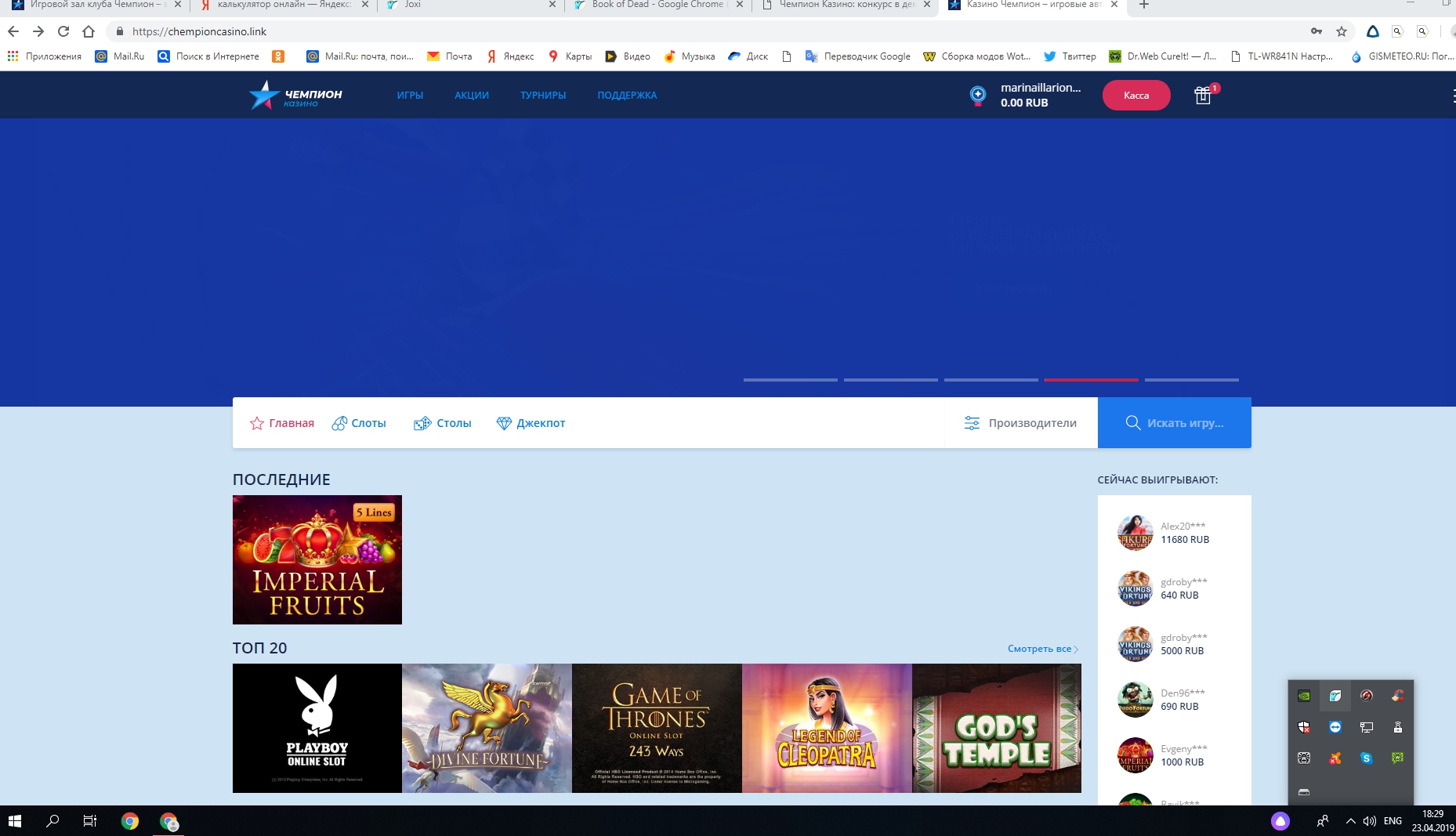Switch to the Book of Dead tab
Viewport: 1456px width, 836px height.
pyautogui.click(x=657, y=5)
